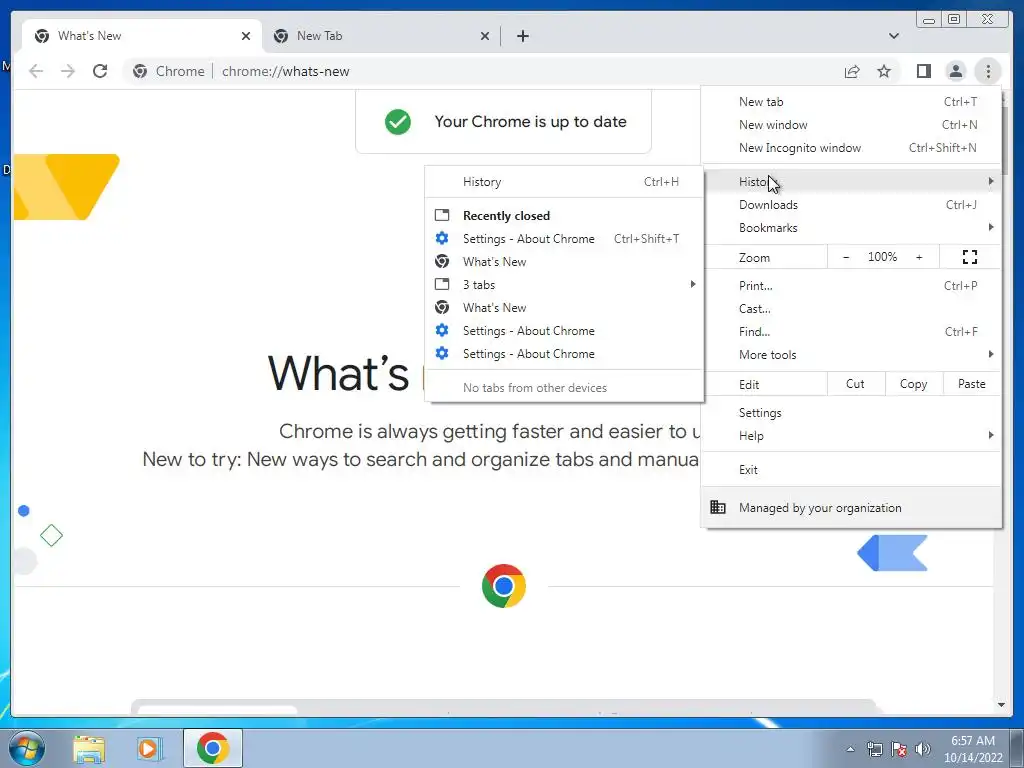Open the profile avatar icon
This screenshot has height=768, width=1024.
pos(955,71)
